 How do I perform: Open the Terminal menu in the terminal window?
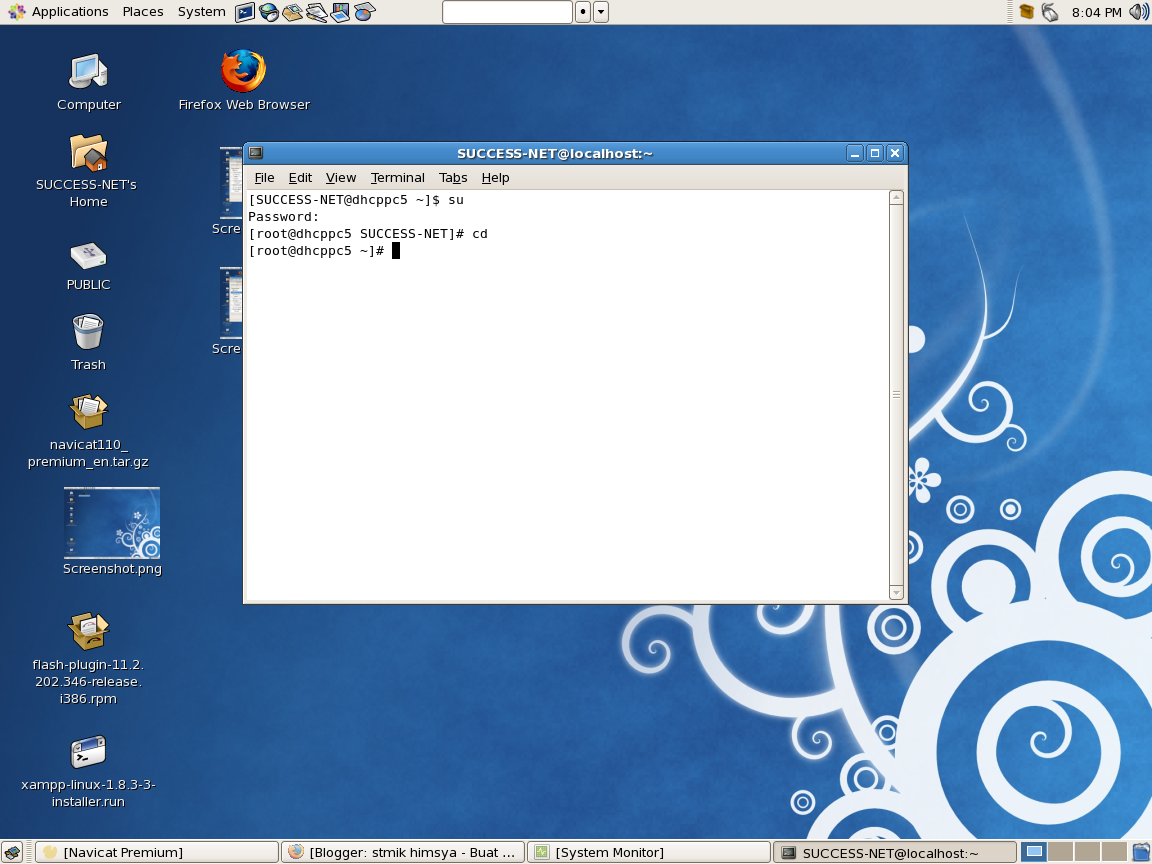[397, 177]
